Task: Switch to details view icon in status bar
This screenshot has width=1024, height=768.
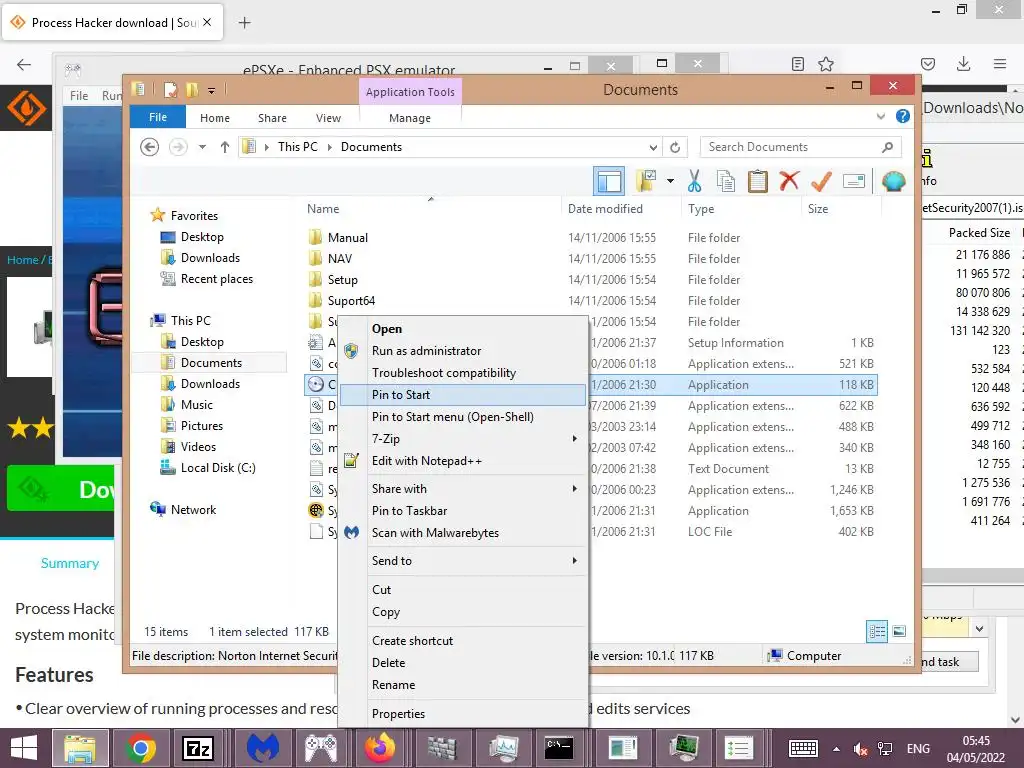Action: point(877,631)
